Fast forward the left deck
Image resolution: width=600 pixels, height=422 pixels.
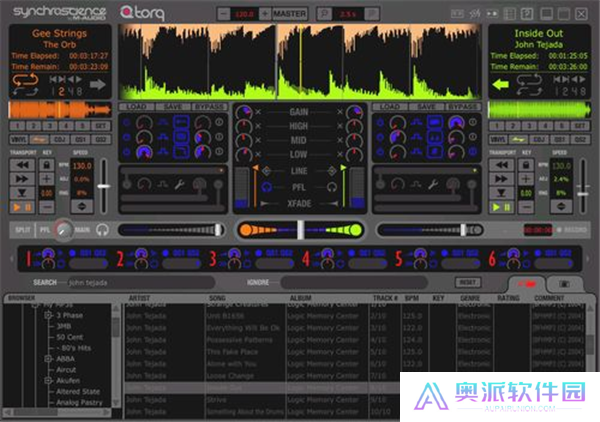[22, 179]
